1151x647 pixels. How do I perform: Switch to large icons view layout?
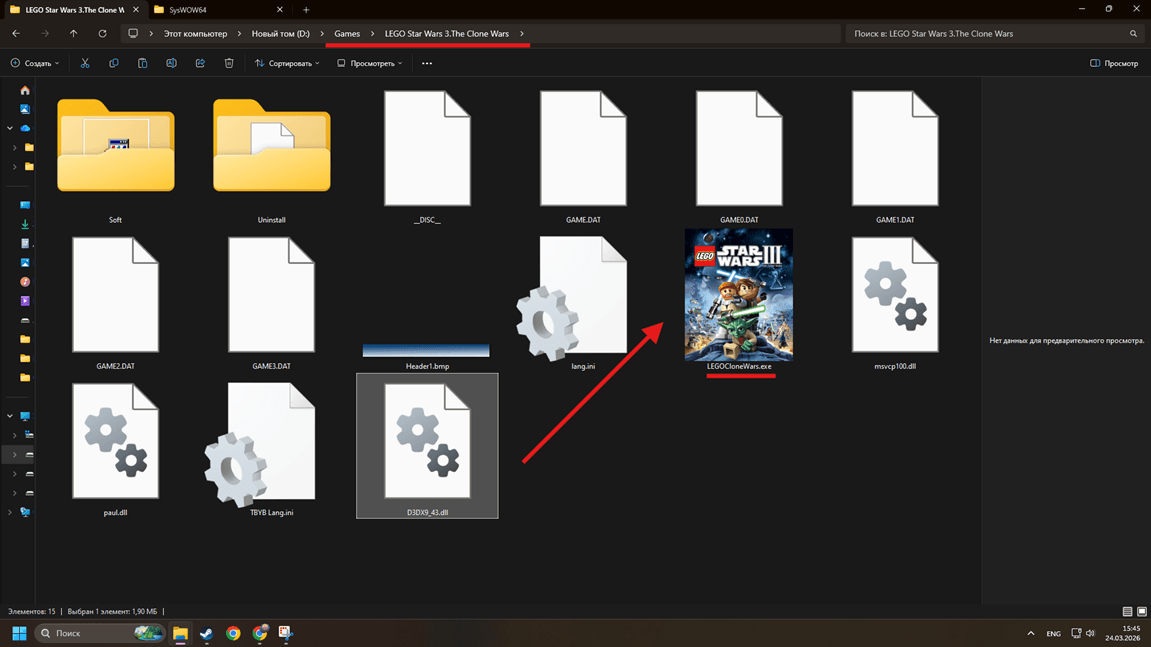click(1142, 611)
